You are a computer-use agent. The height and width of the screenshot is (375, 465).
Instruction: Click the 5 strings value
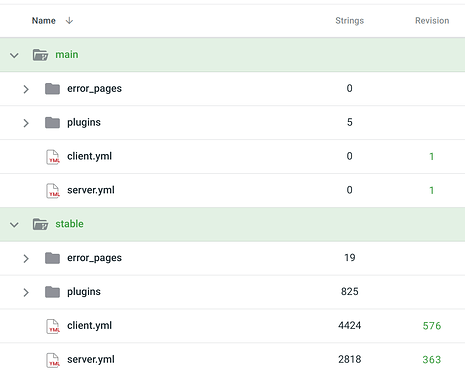349,122
